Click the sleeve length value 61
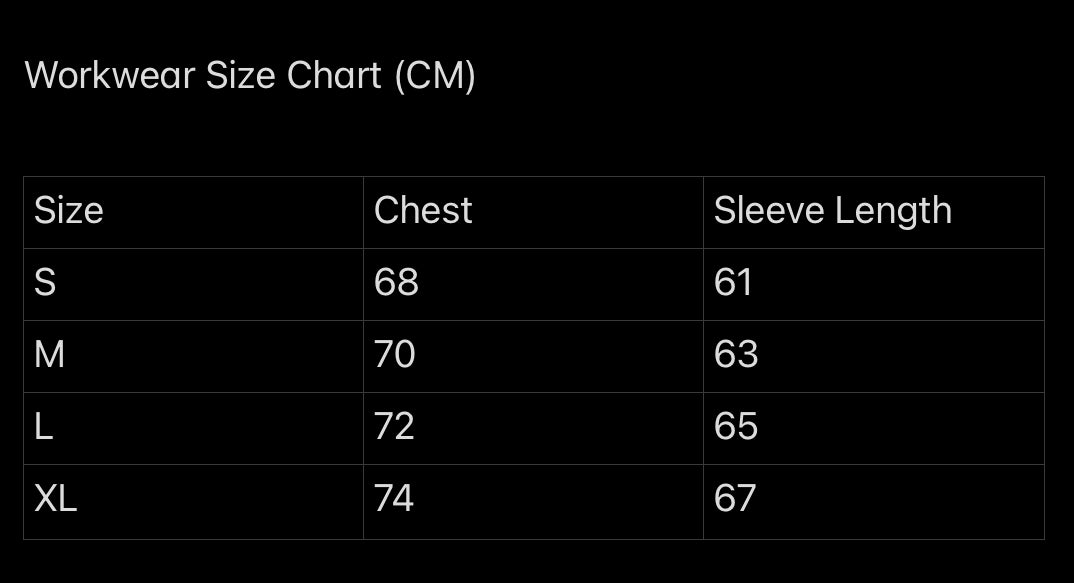 (x=733, y=283)
